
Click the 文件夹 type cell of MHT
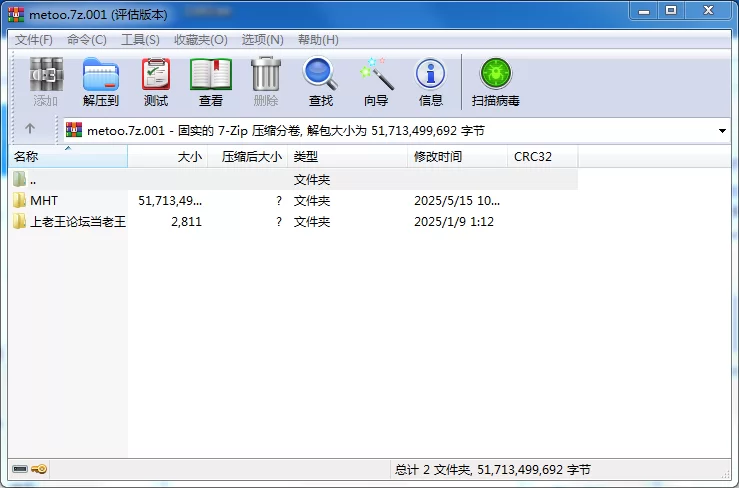312,200
